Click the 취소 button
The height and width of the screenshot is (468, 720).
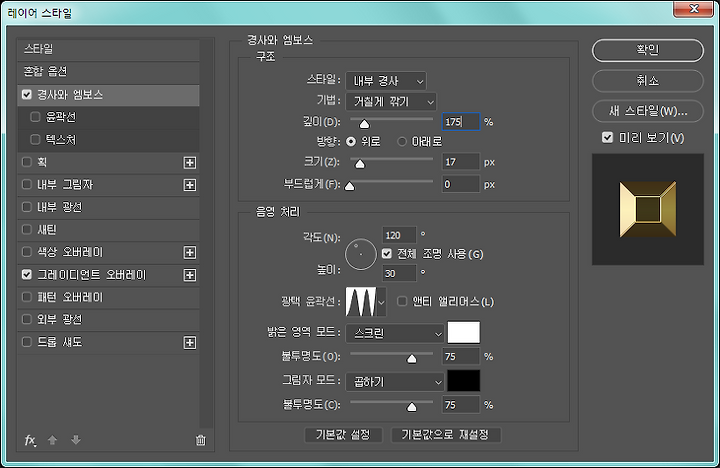click(x=647, y=81)
